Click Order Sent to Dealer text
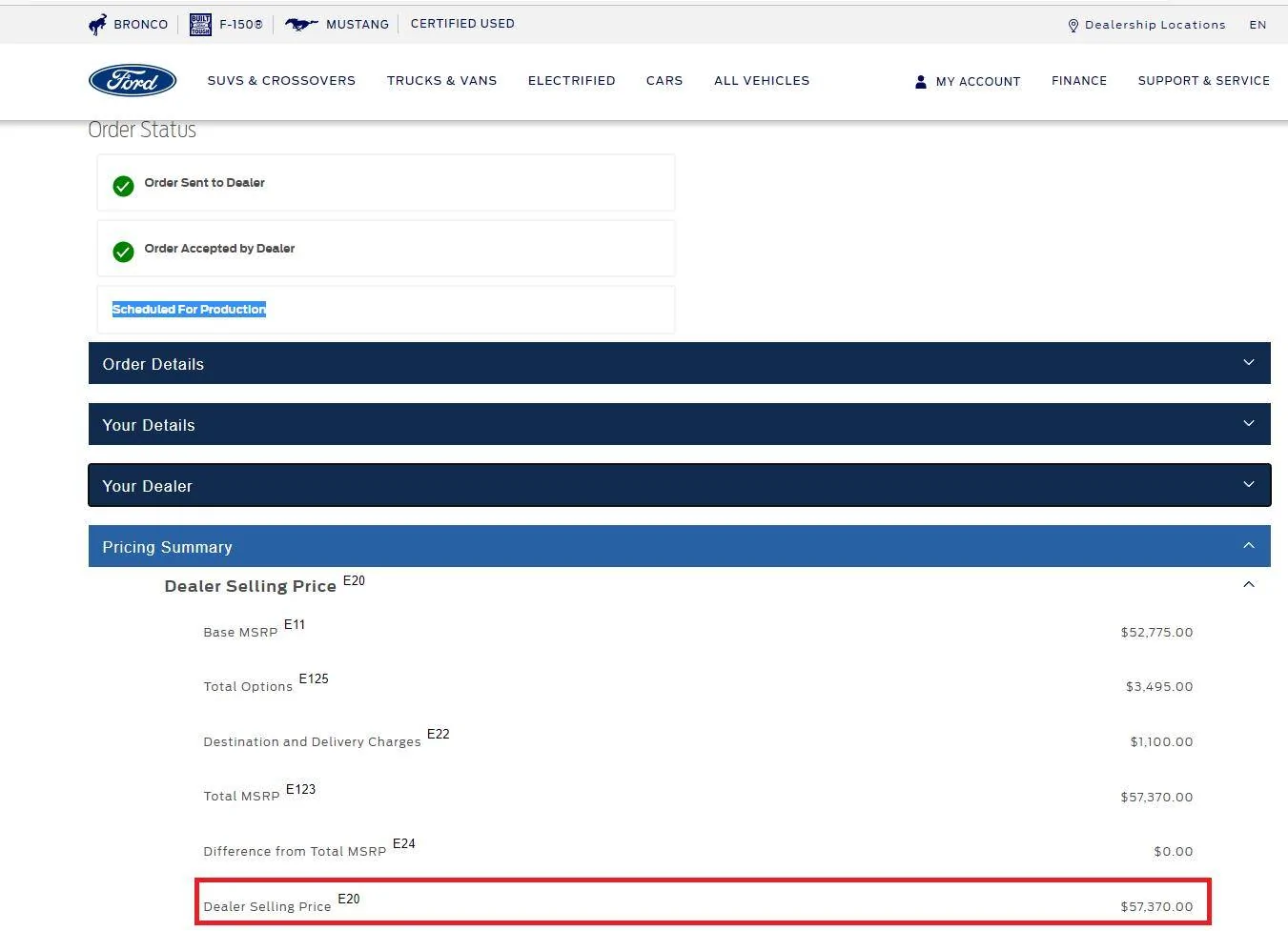Screen dimensions: 1288x931 click(205, 183)
